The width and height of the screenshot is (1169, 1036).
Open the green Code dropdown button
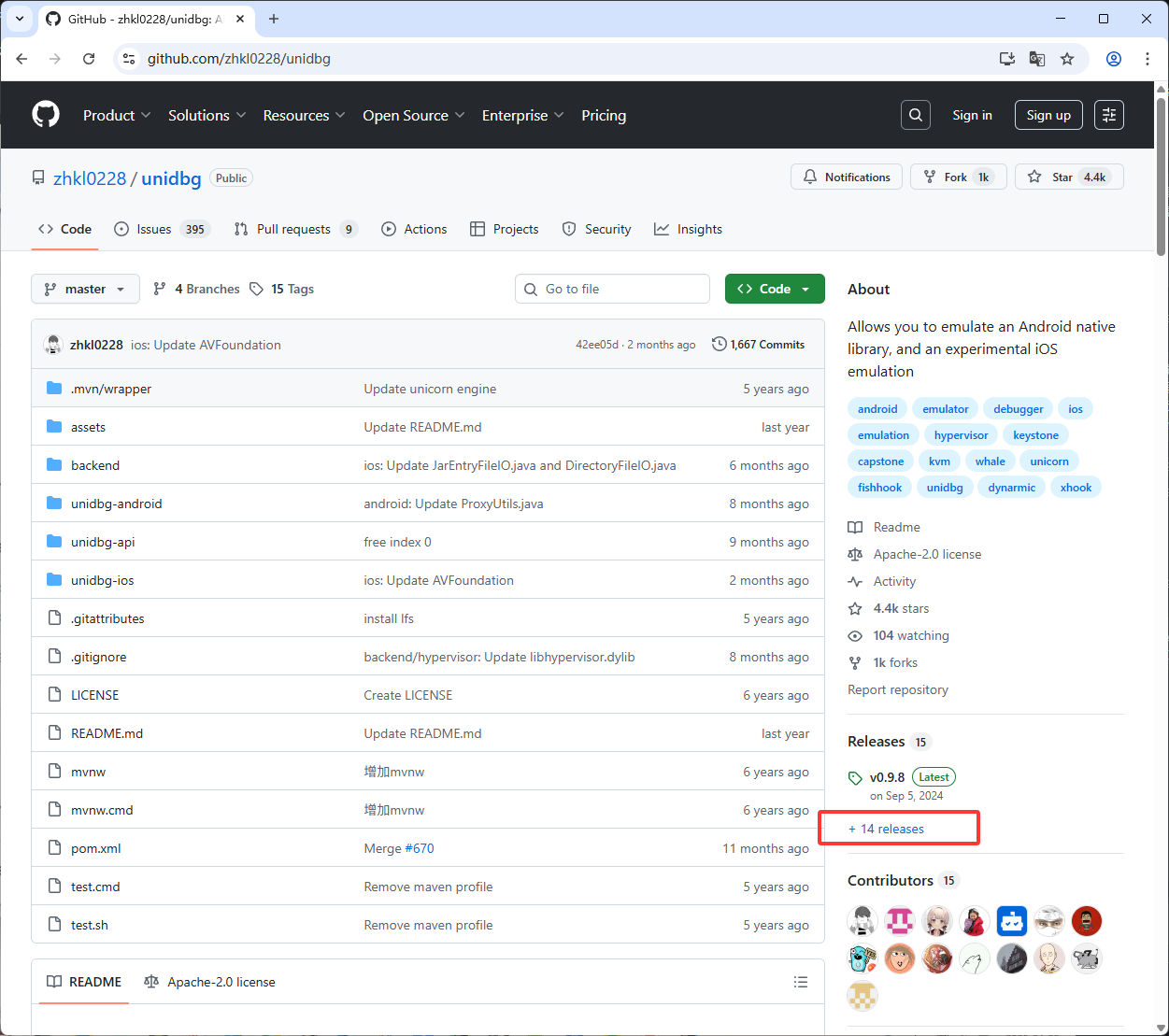pos(775,289)
